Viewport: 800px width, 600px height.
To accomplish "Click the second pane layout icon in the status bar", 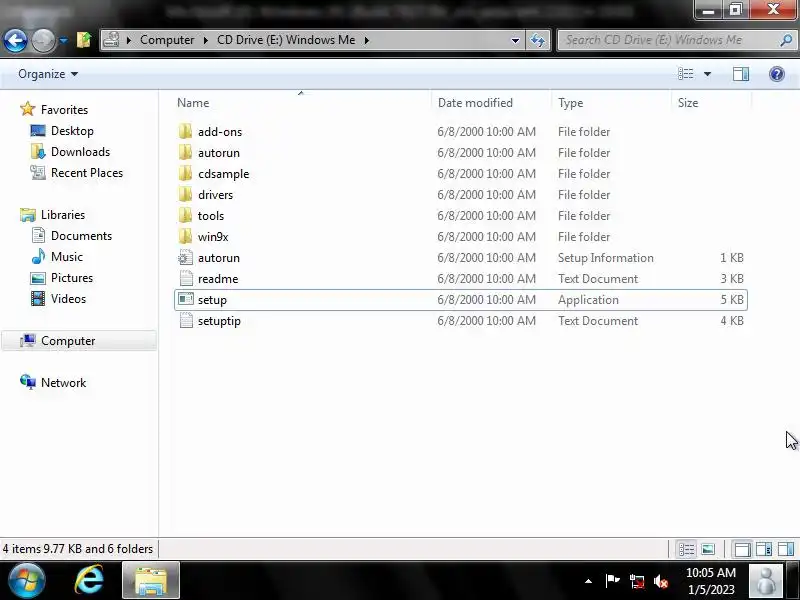I will pos(764,549).
